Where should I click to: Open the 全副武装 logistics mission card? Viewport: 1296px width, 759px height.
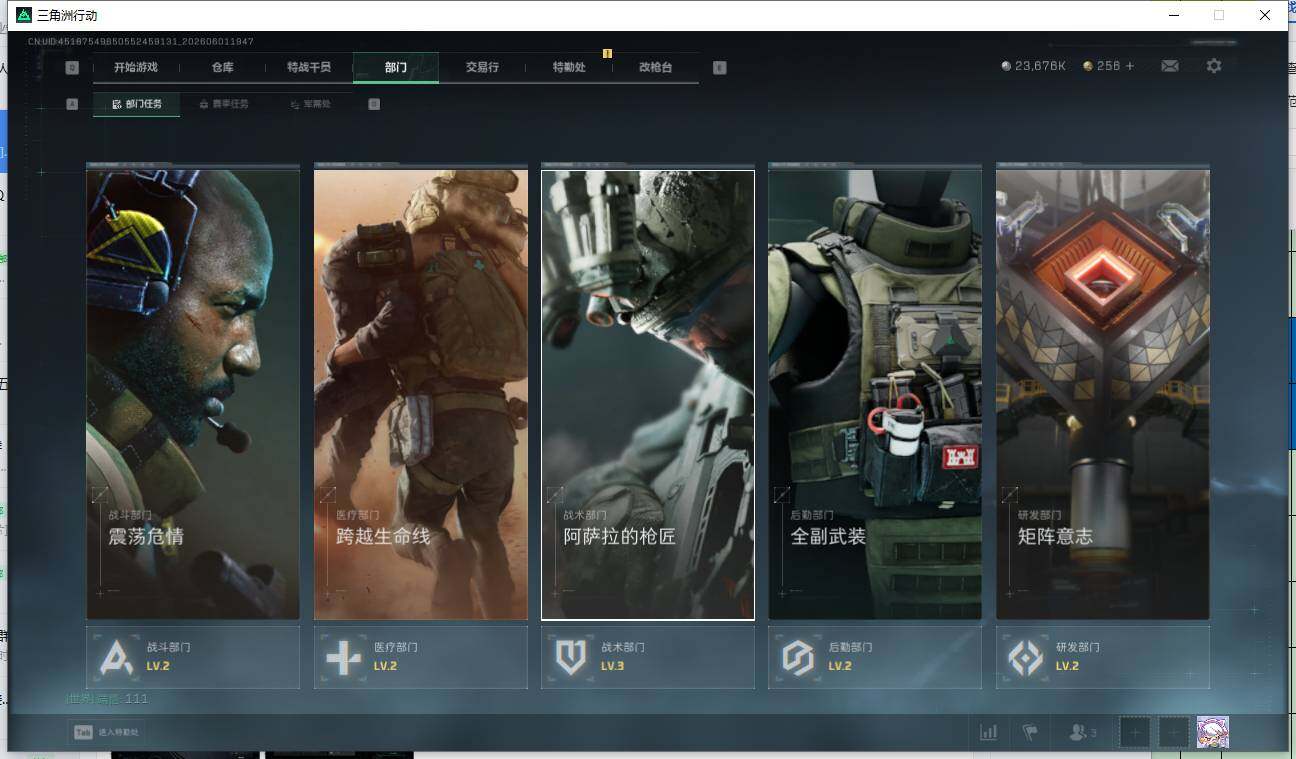point(875,395)
